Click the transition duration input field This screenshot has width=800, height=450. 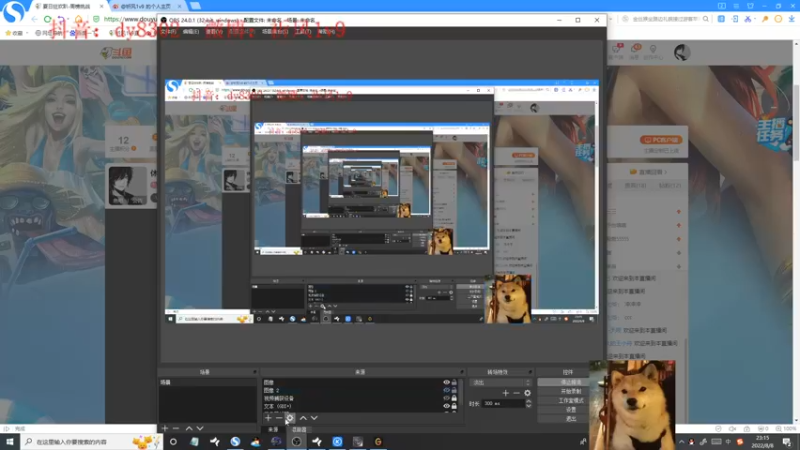(504, 404)
